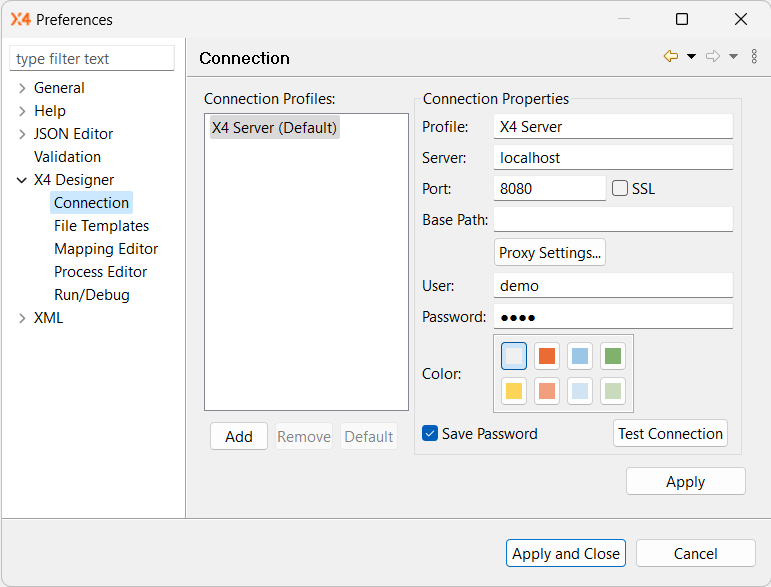Select the green color swatch
Viewport: 771px width, 587px height.
(x=613, y=356)
